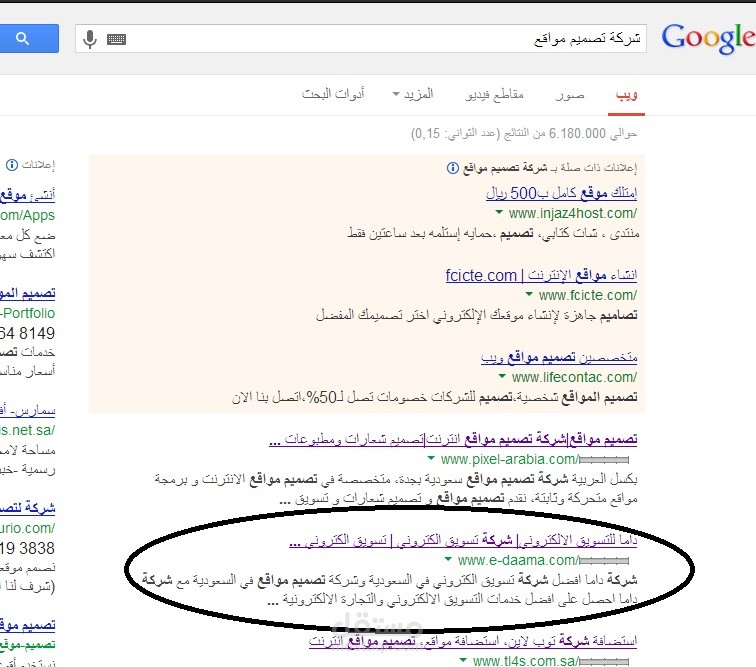Open the pixel-arabia result title link

(x=453, y=439)
